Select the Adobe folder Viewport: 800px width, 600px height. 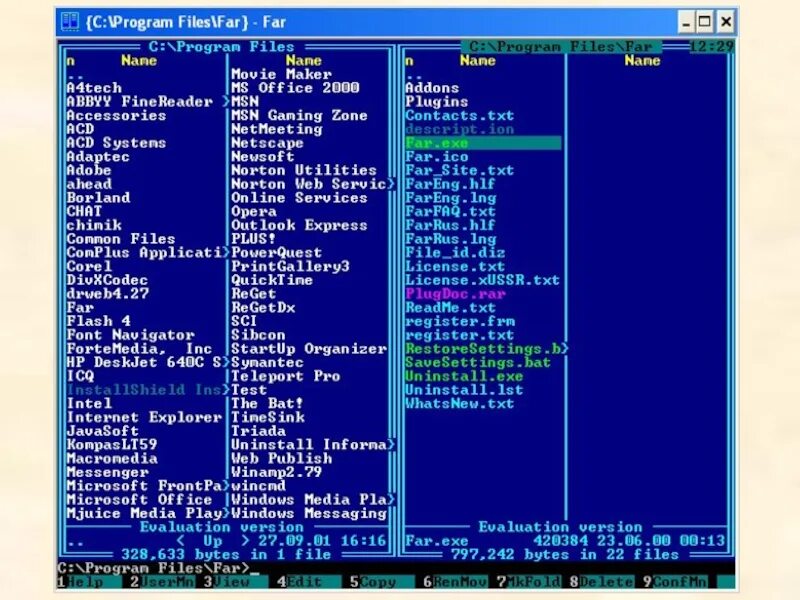[x=89, y=170]
